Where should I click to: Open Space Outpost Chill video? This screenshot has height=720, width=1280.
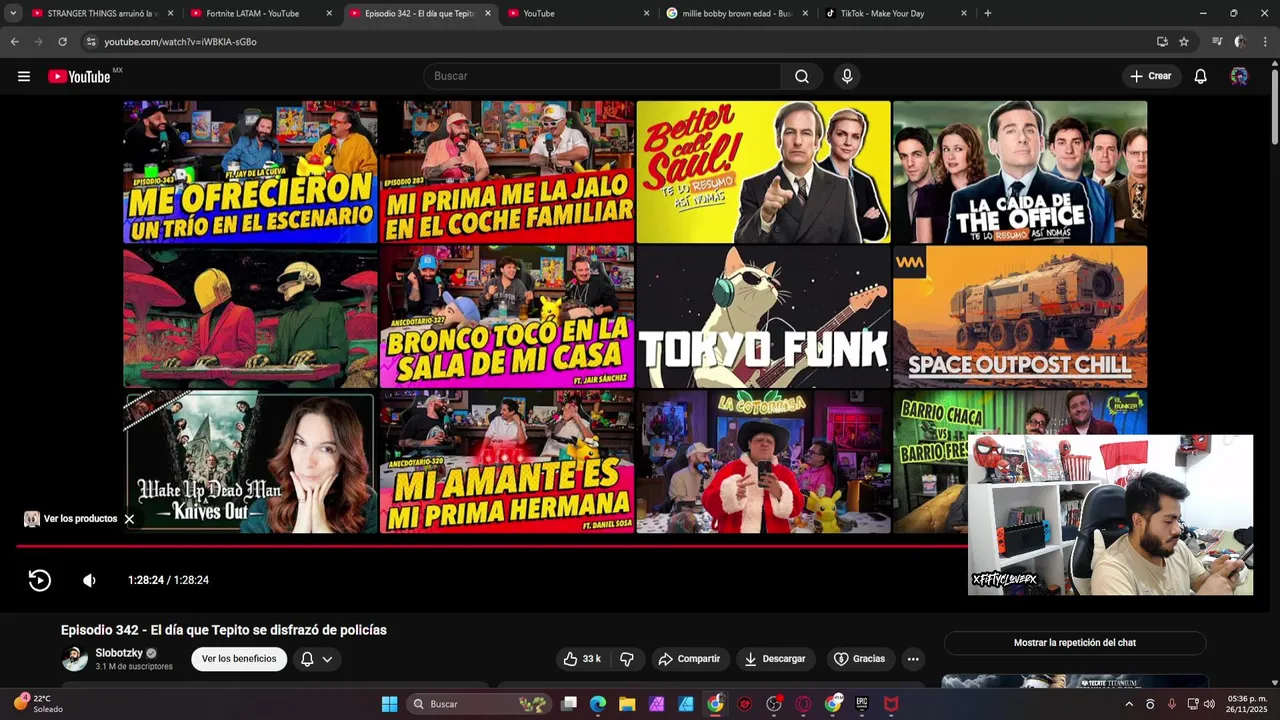tap(1020, 317)
